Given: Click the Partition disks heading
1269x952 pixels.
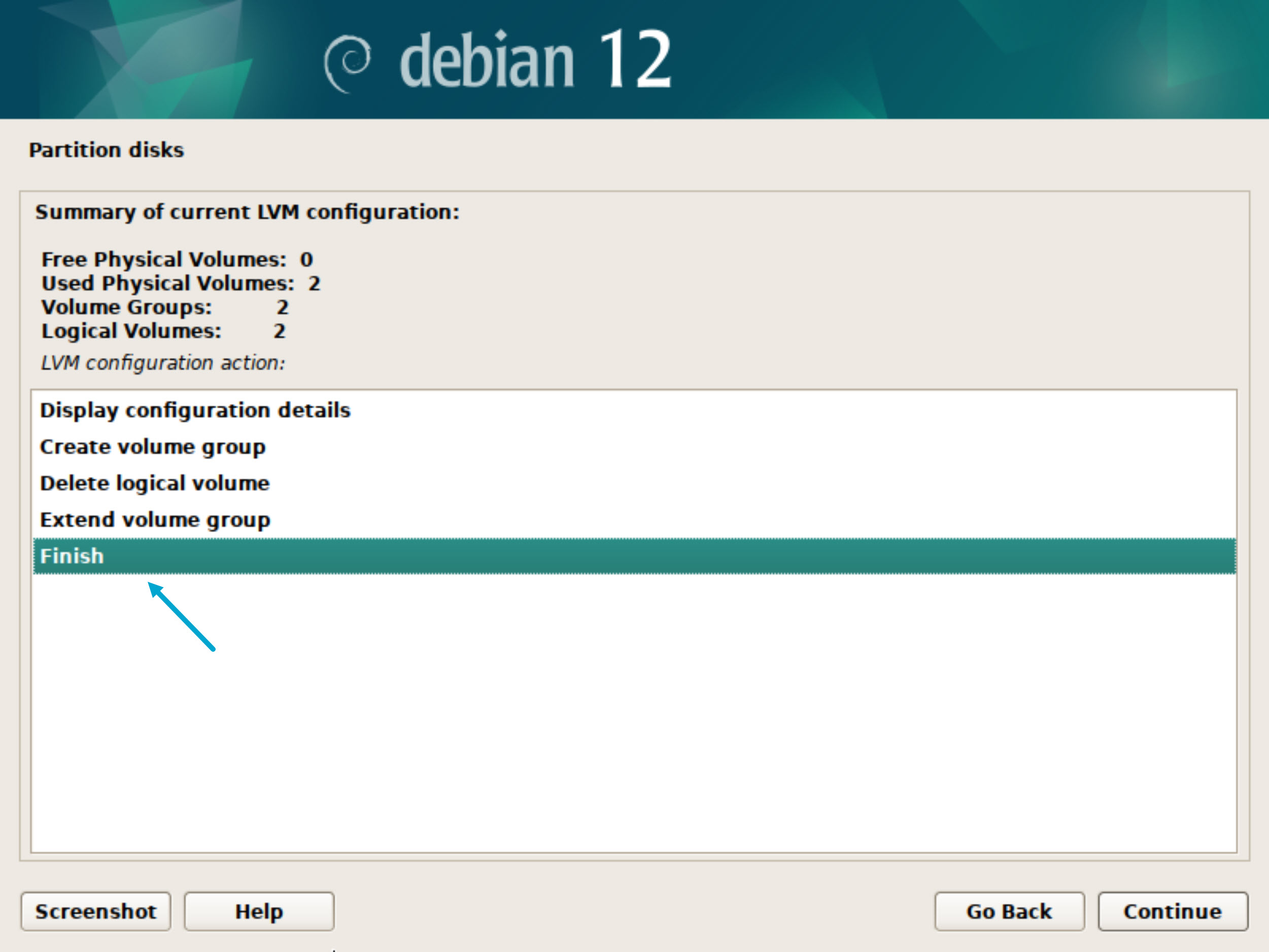Looking at the screenshot, I should tap(106, 150).
